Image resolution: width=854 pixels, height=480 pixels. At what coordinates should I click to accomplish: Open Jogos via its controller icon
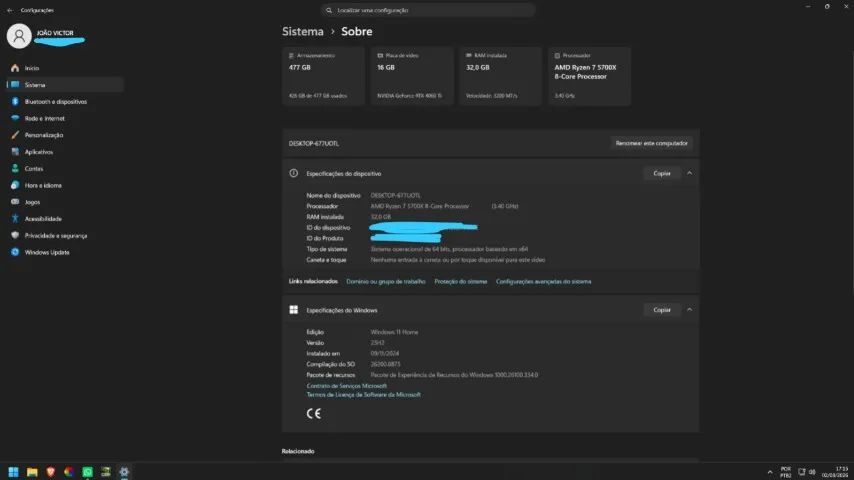(x=15, y=202)
